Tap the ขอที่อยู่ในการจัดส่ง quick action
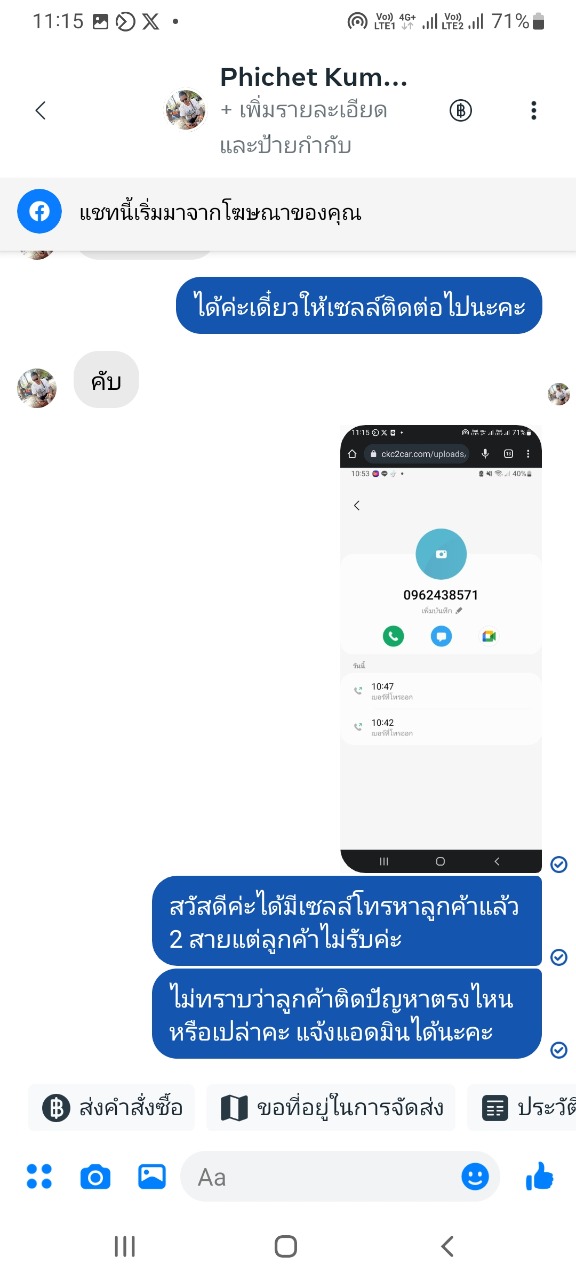The height and width of the screenshot is (1280, 576). (x=330, y=1108)
